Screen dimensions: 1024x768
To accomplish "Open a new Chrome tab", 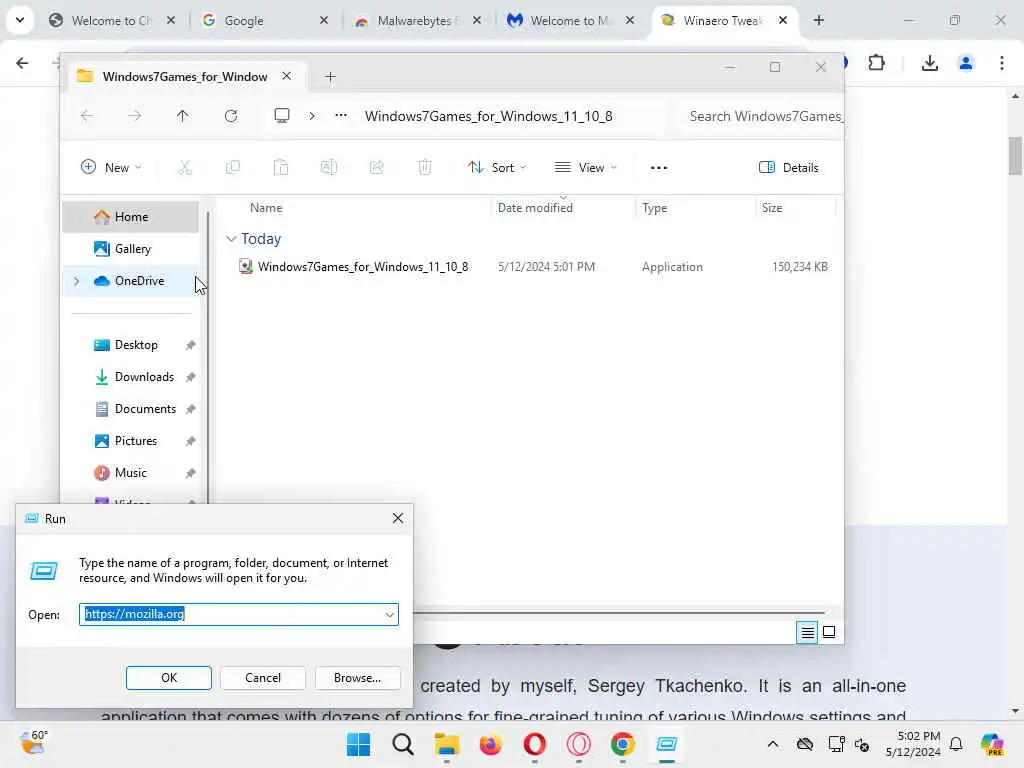I will [x=818, y=20].
